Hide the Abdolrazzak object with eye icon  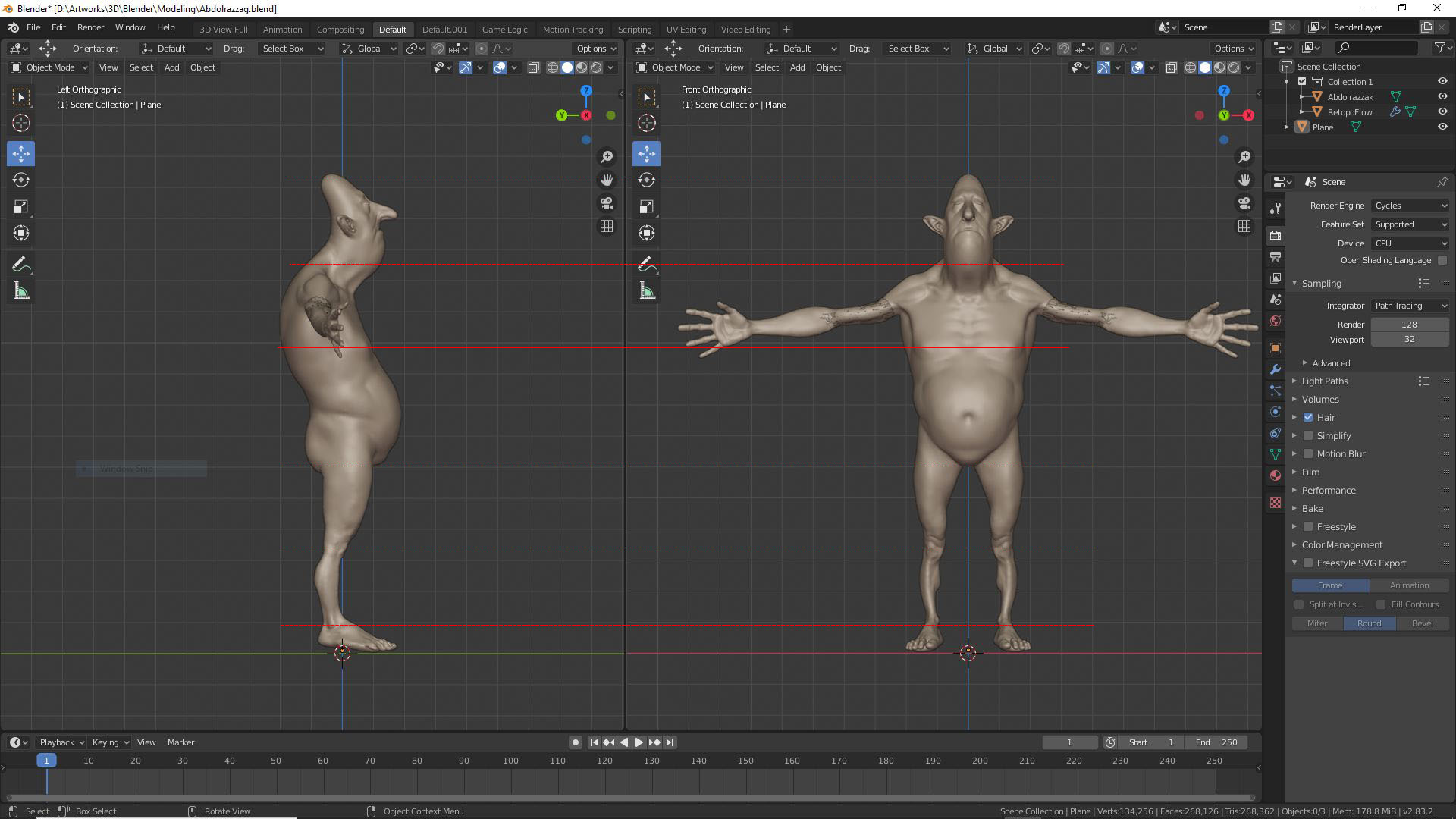(1442, 97)
